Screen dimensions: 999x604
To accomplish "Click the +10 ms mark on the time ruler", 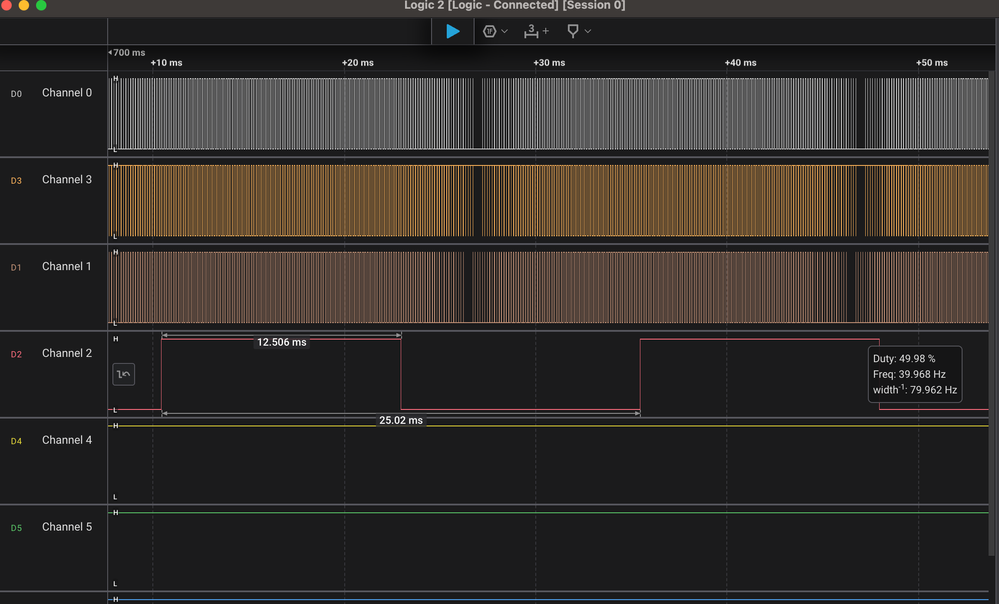I will pos(166,62).
